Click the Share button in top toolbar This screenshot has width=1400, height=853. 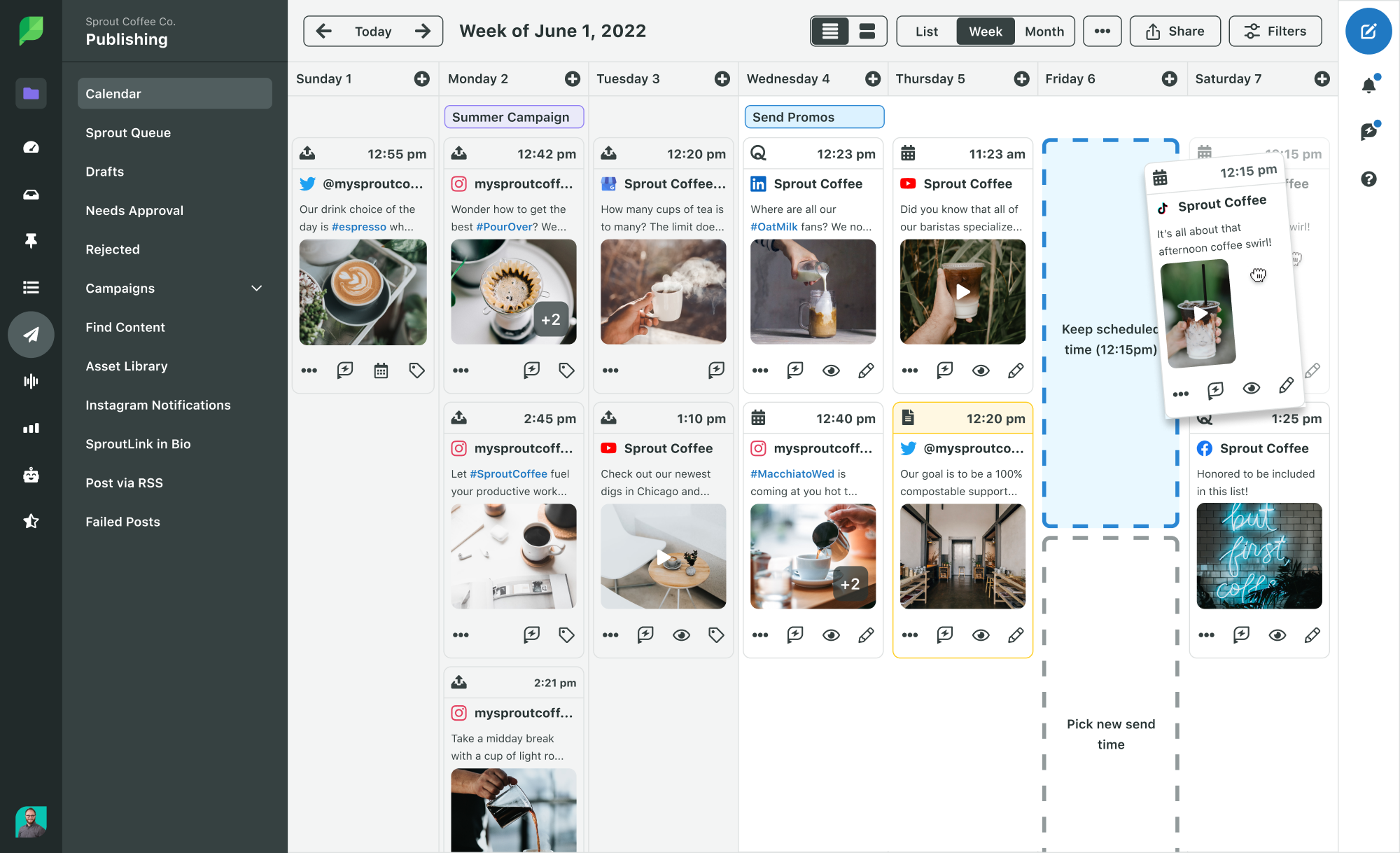click(1175, 30)
